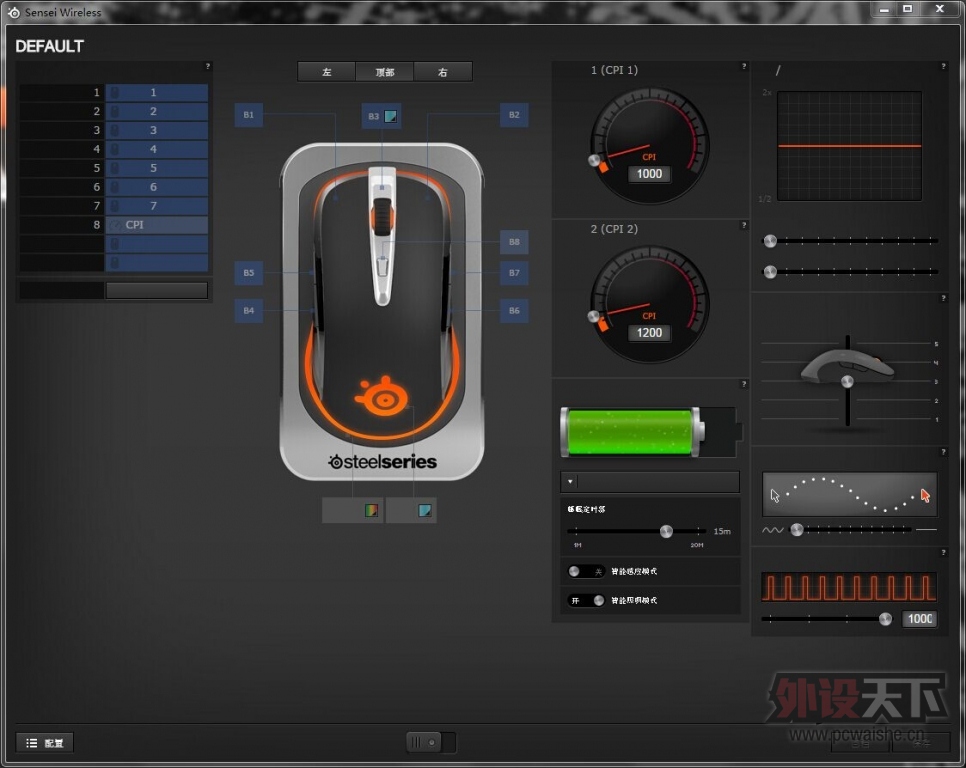Maximize the Sensei Wireless window
966x768 pixels.
pos(907,9)
